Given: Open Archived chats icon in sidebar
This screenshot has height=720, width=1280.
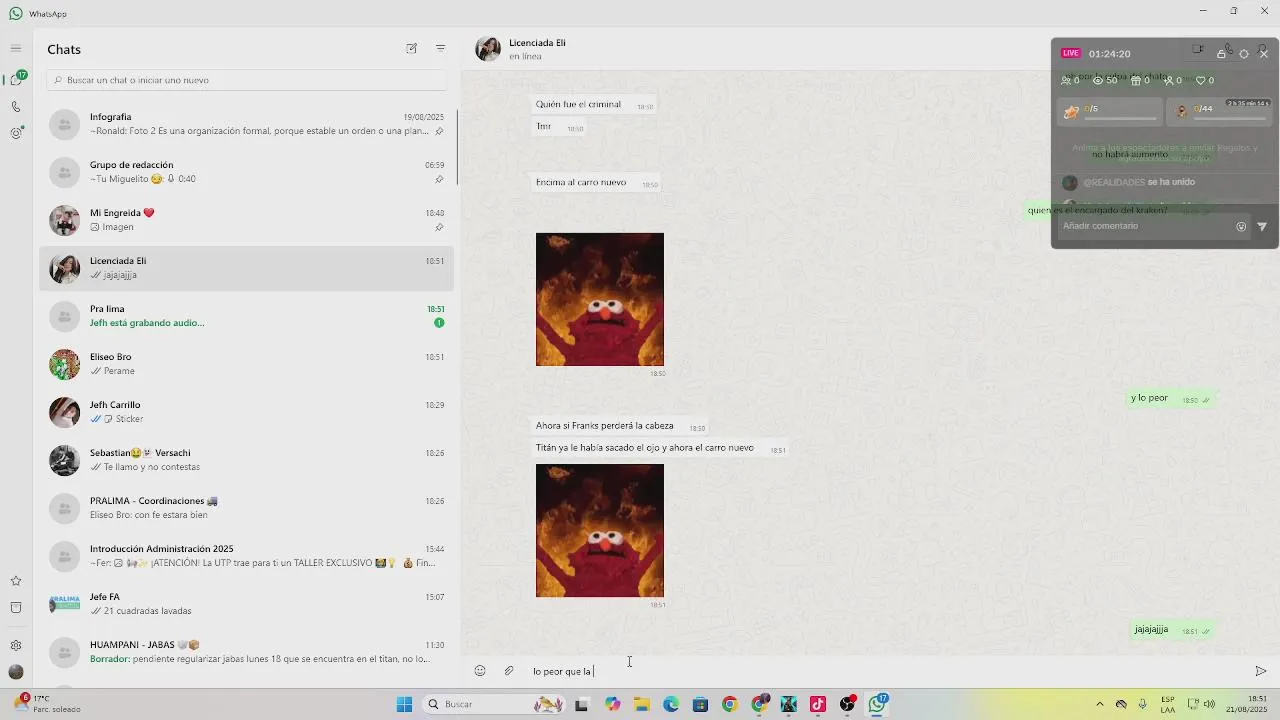Looking at the screenshot, I should point(16,607).
